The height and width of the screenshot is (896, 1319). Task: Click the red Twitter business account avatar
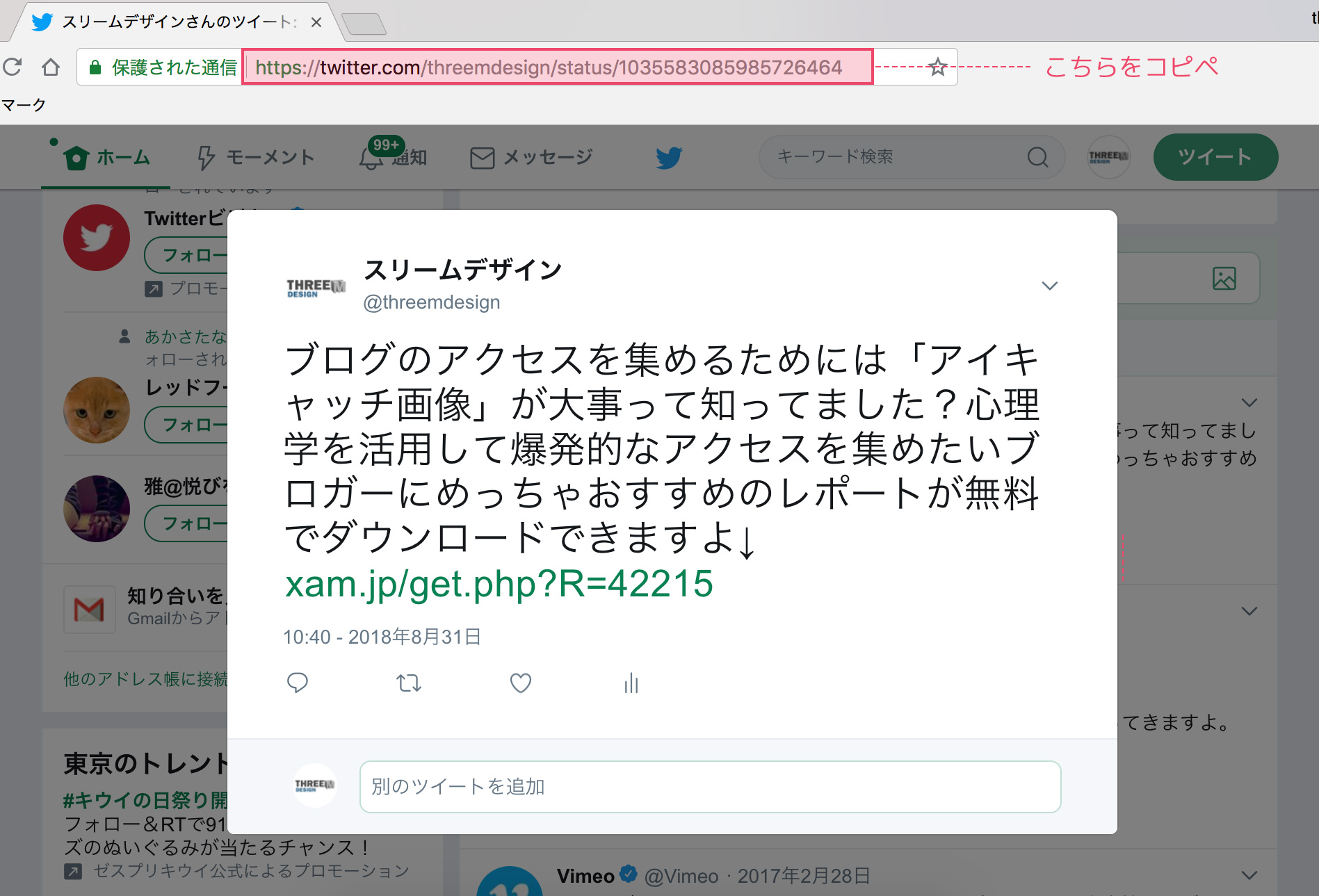(x=97, y=238)
